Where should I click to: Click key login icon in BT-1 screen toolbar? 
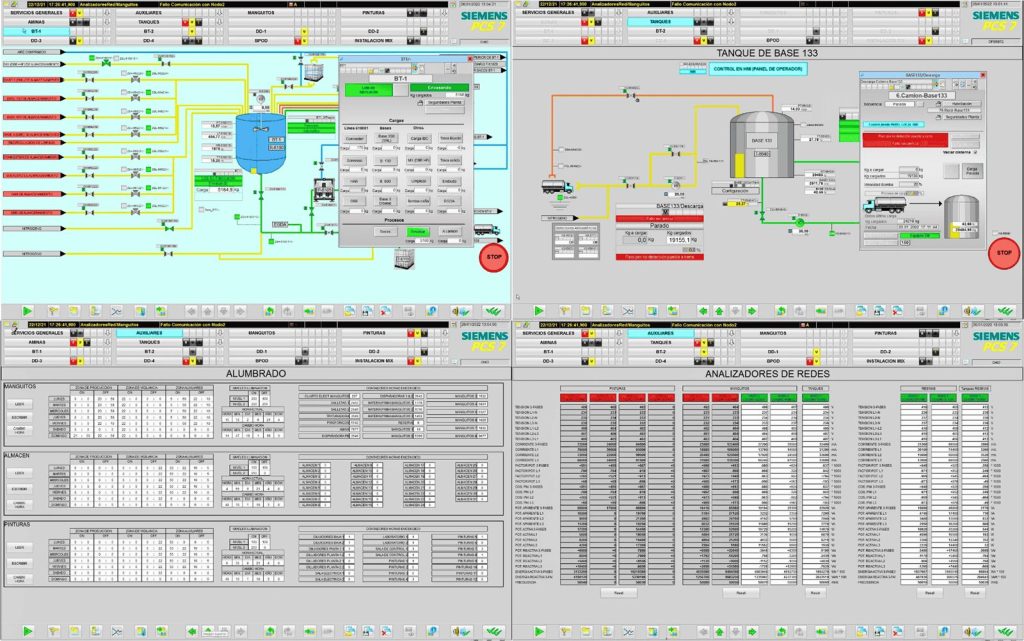(54, 311)
